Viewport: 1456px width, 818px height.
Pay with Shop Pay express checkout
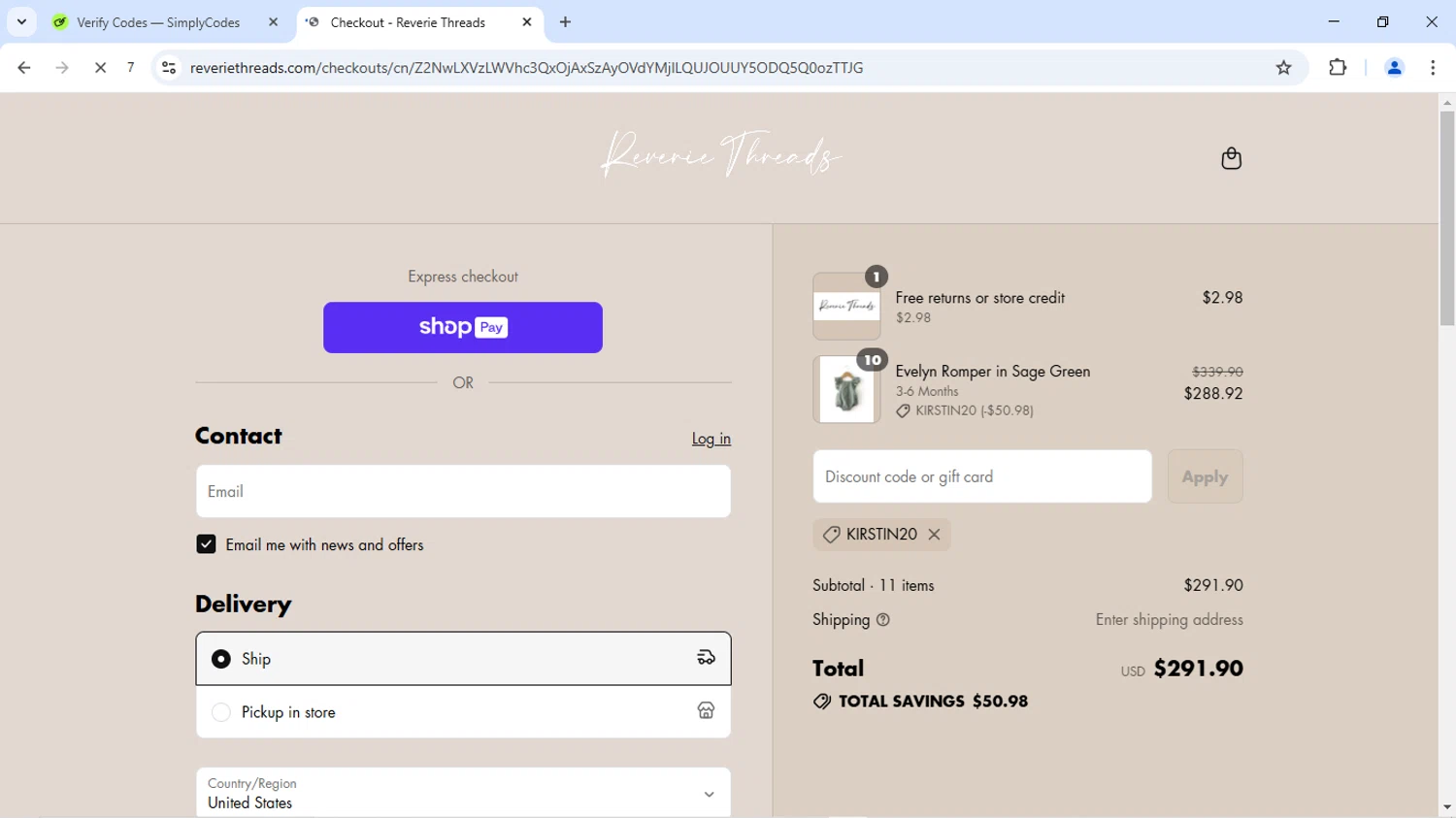pos(463,327)
